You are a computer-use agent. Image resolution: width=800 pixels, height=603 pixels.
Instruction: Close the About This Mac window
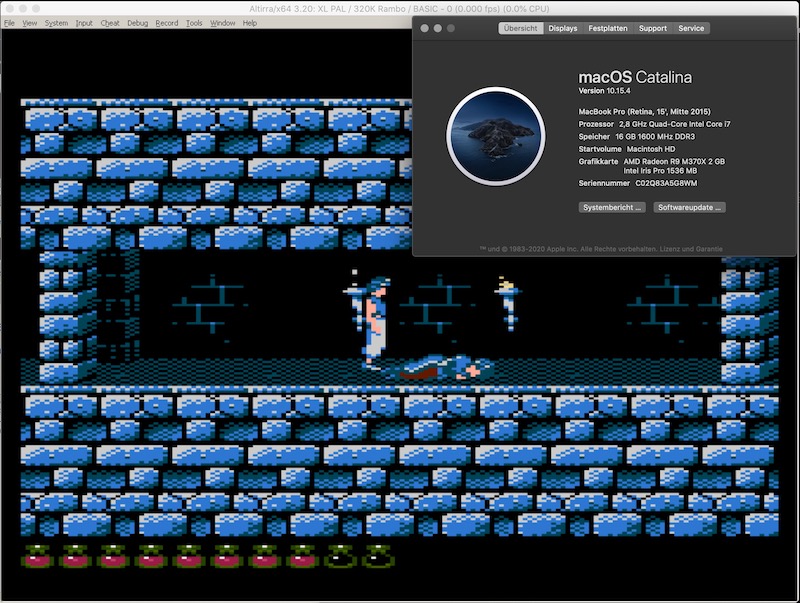click(x=424, y=29)
